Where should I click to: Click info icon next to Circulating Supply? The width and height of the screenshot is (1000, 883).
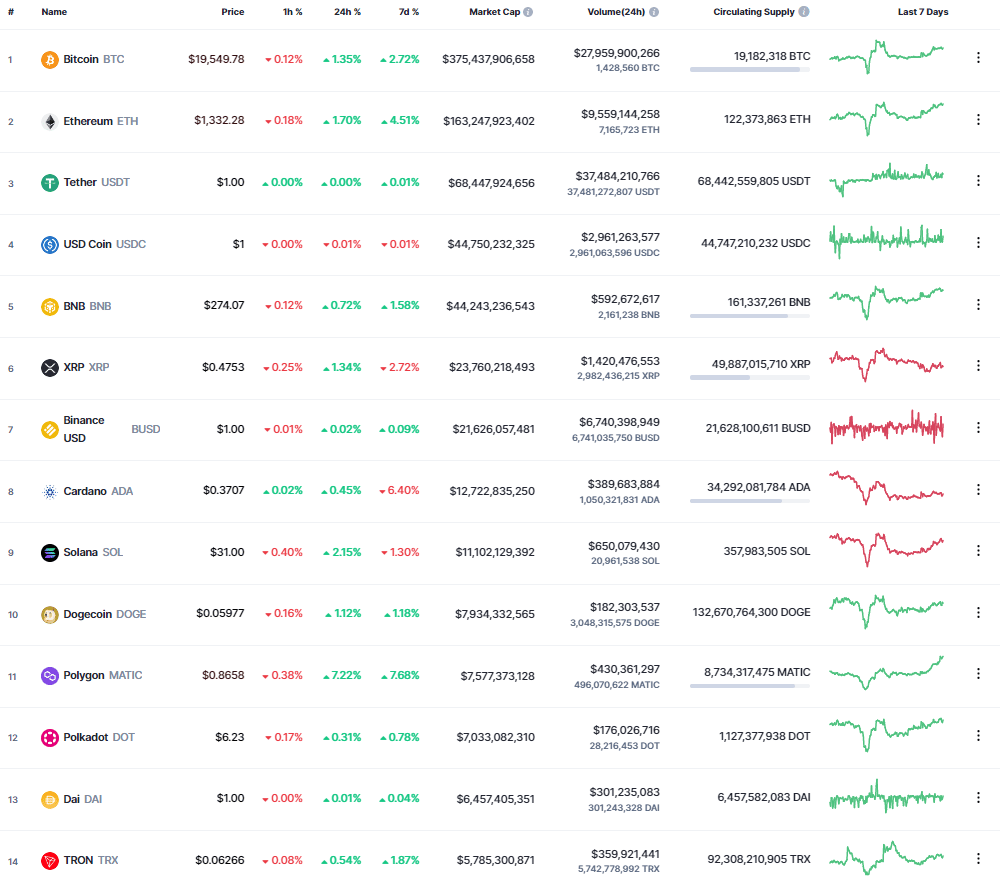click(x=805, y=12)
